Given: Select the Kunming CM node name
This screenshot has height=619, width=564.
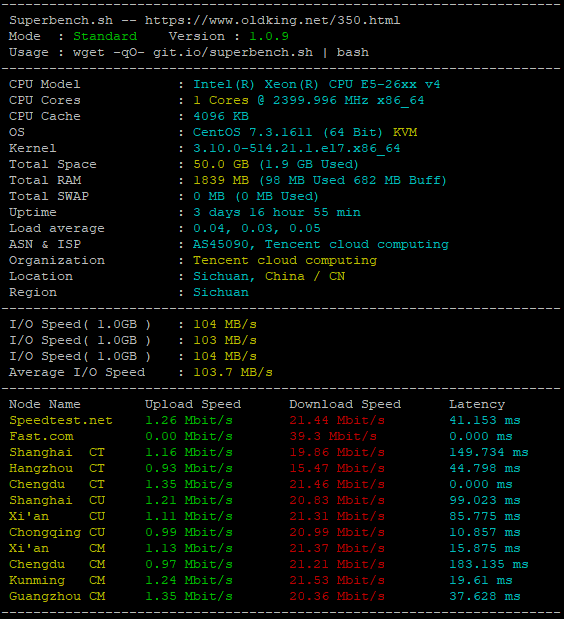Looking at the screenshot, I should pyautogui.click(x=57, y=580).
